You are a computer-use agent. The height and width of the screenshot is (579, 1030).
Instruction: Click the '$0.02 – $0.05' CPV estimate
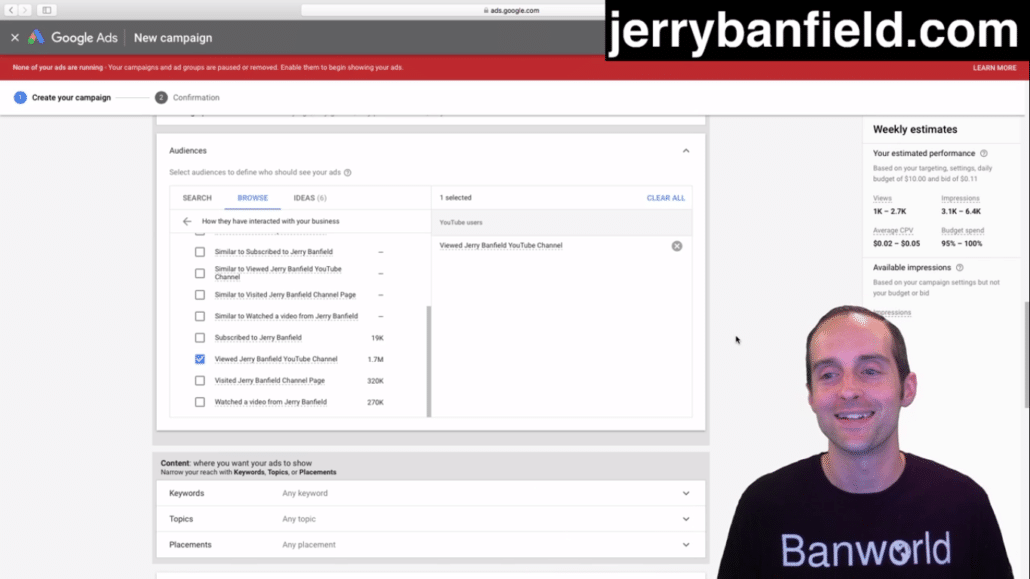point(896,244)
